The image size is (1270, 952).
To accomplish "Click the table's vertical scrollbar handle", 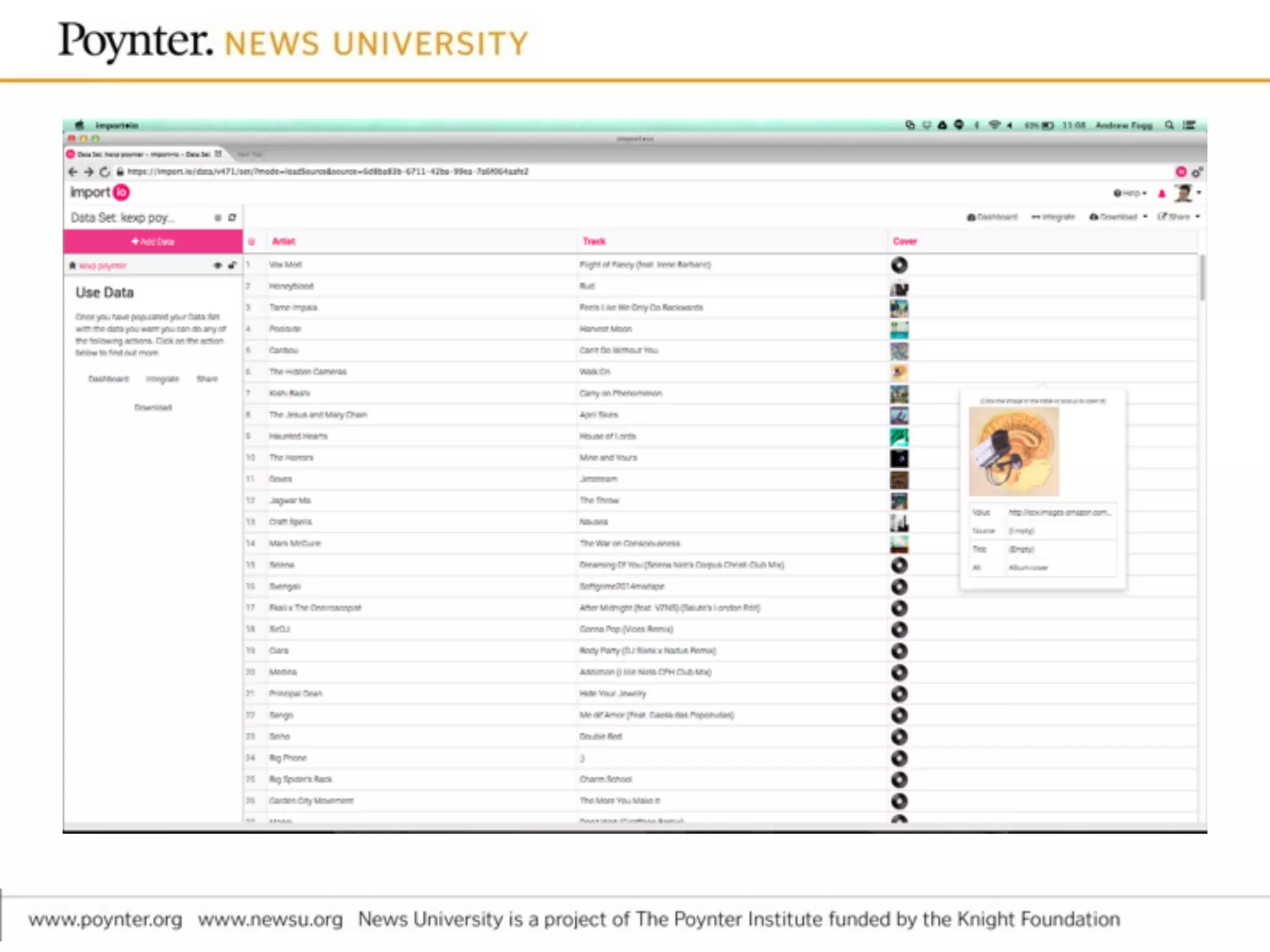I will pos(1202,277).
